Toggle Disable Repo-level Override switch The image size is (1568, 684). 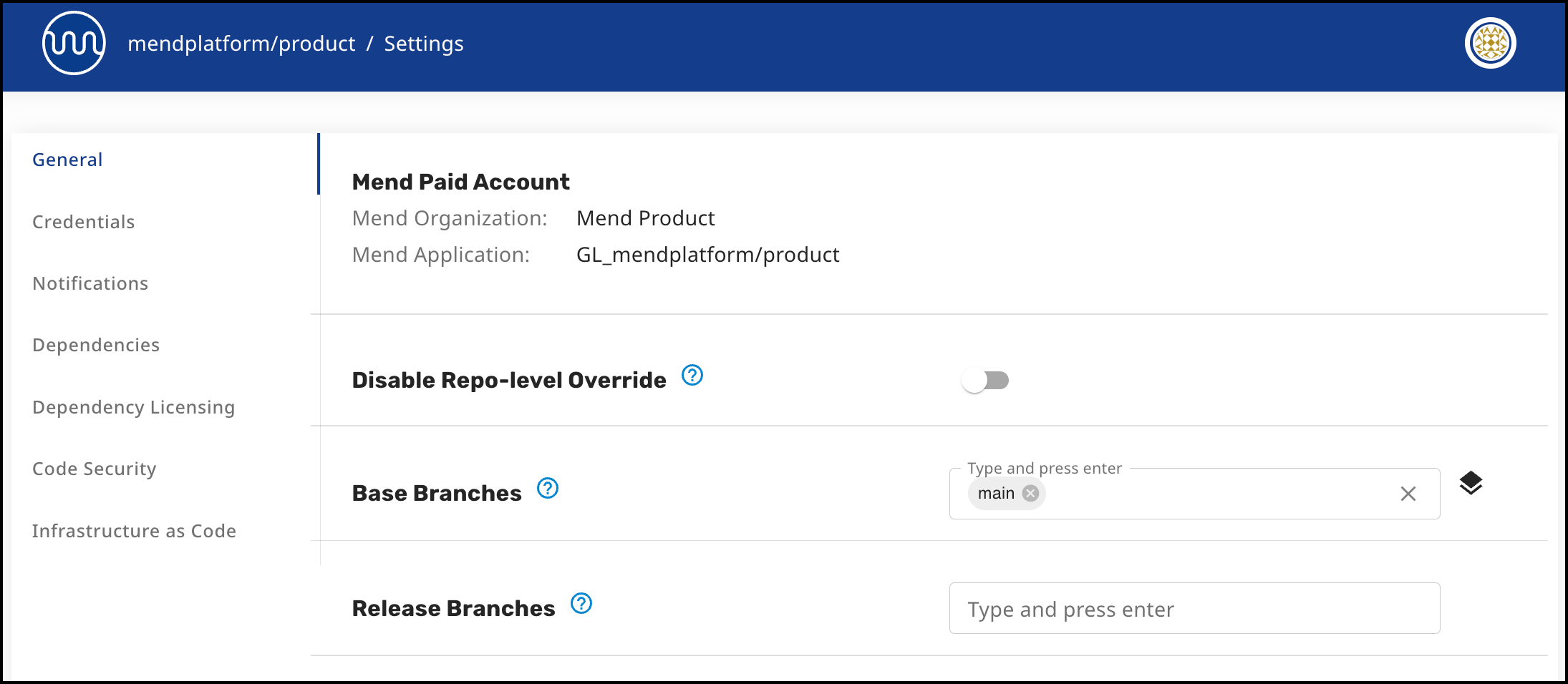click(x=985, y=380)
